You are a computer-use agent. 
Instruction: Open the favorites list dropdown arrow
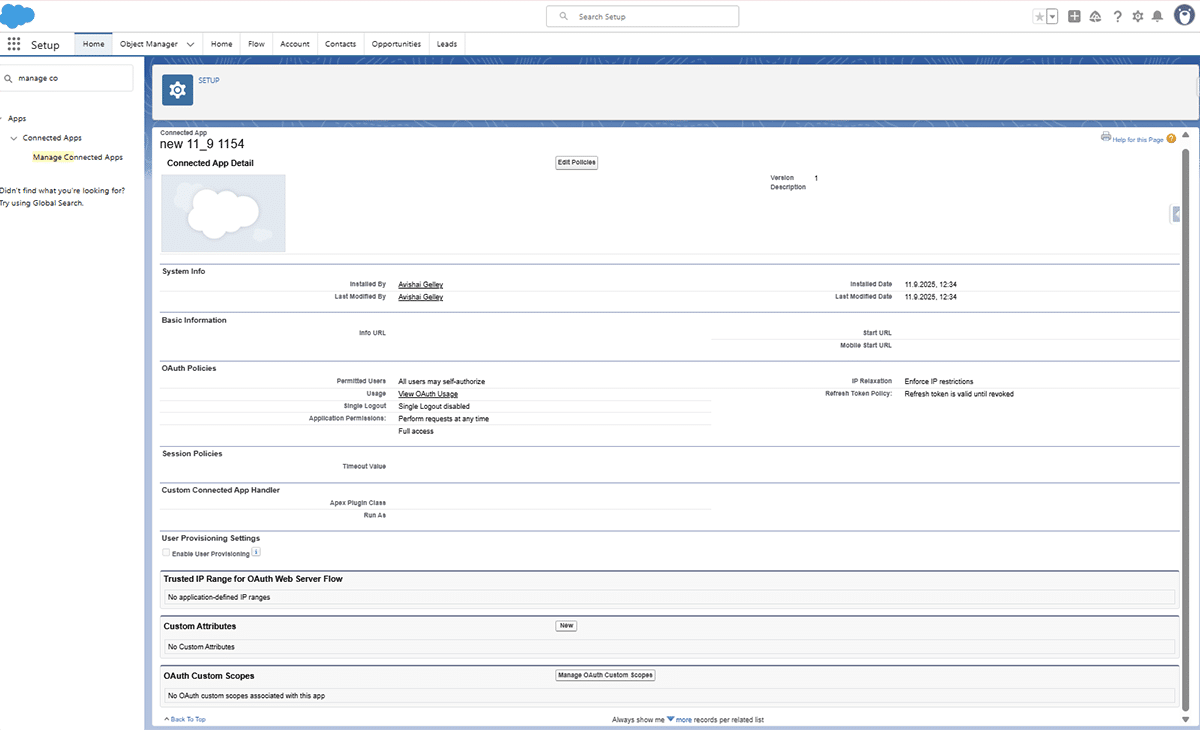pos(1052,17)
